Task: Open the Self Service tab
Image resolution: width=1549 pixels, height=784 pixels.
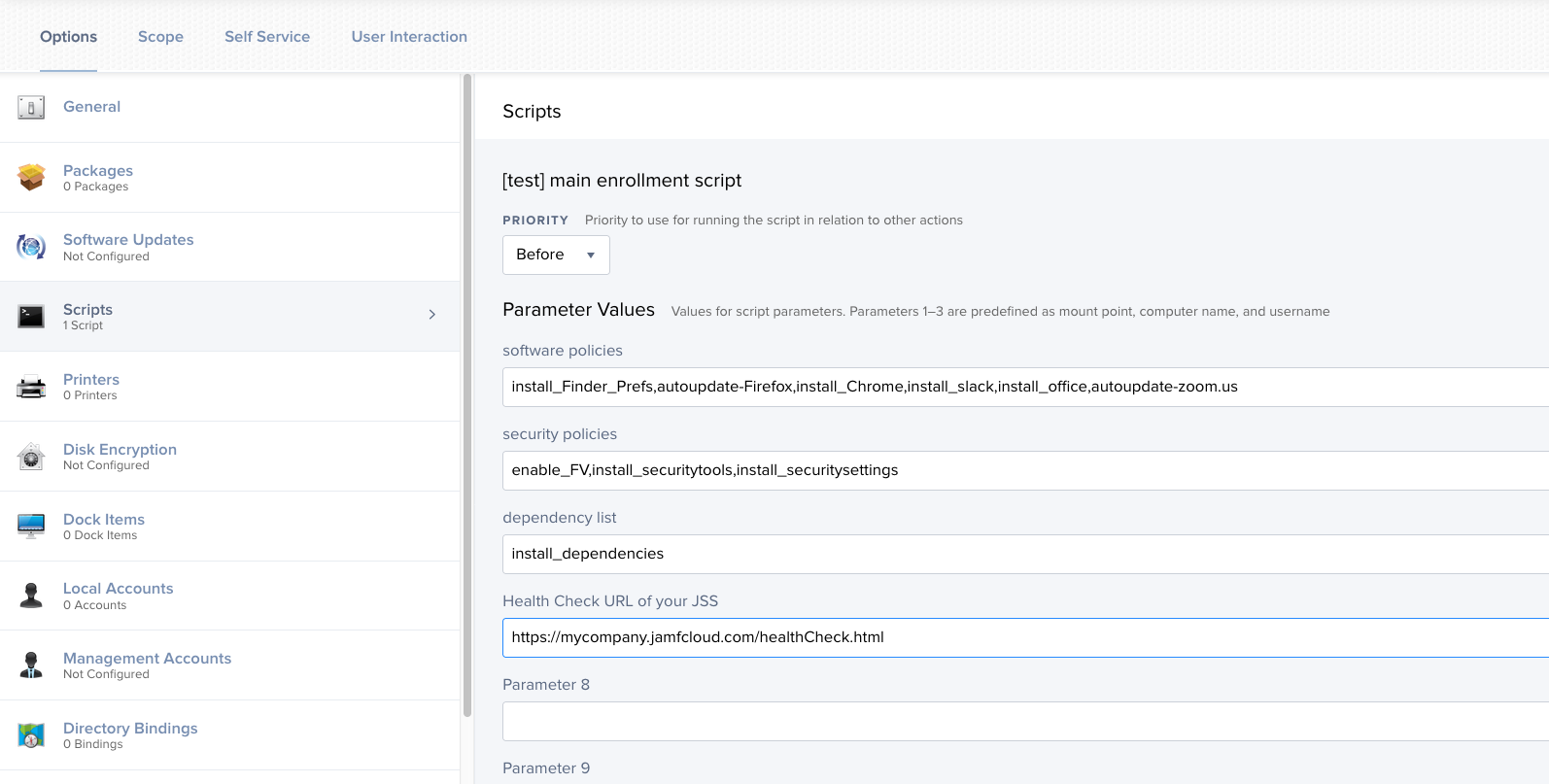Action: (x=267, y=37)
